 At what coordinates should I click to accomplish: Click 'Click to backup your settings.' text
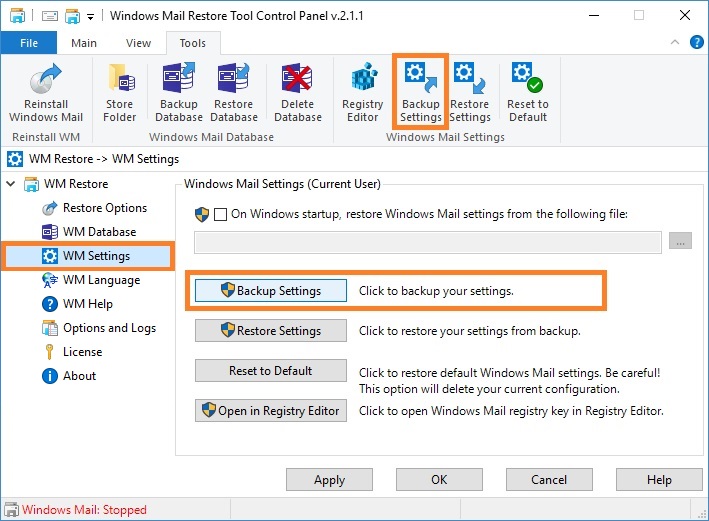click(436, 291)
